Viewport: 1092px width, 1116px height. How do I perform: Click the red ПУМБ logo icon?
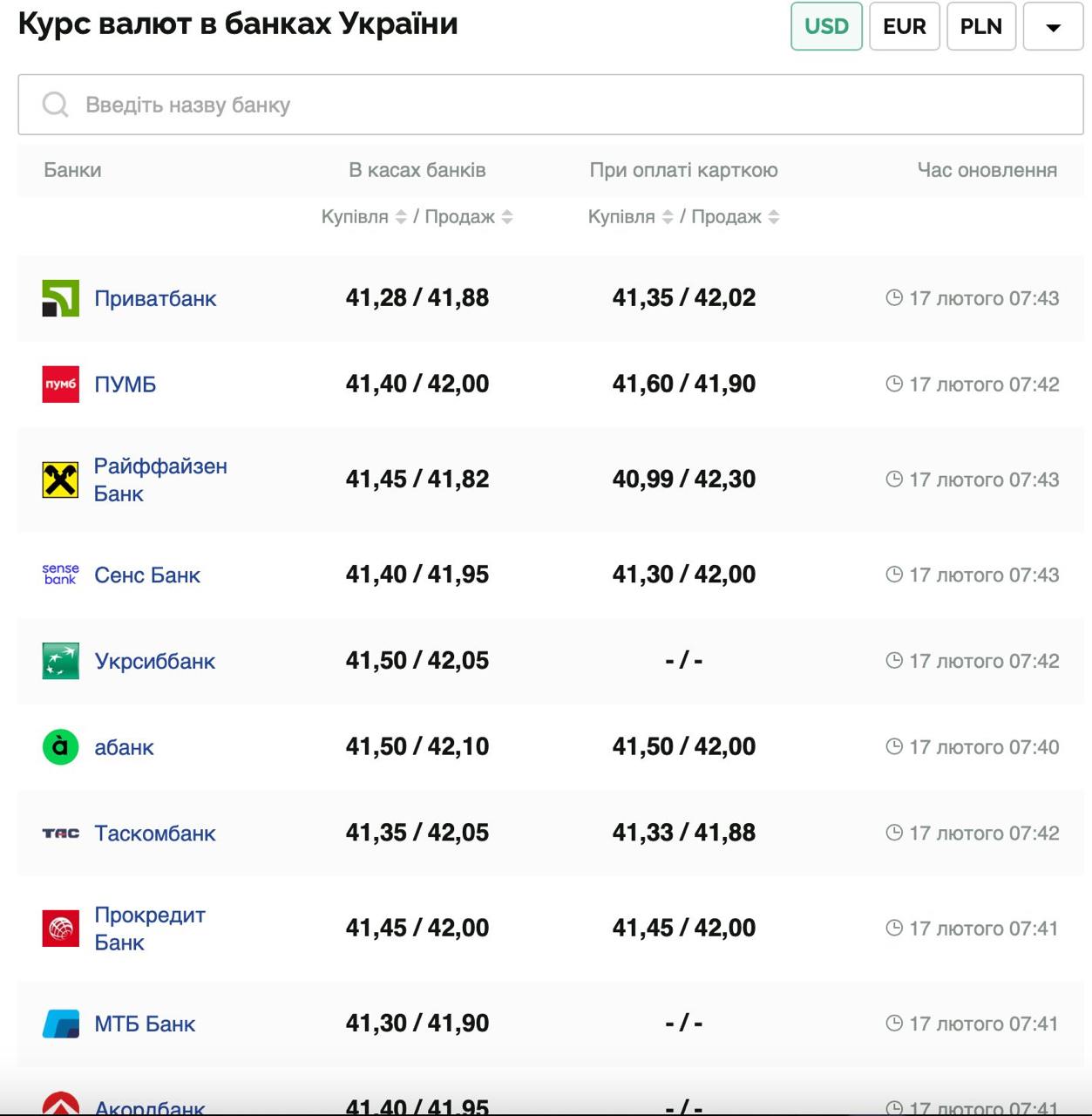pyautogui.click(x=60, y=384)
